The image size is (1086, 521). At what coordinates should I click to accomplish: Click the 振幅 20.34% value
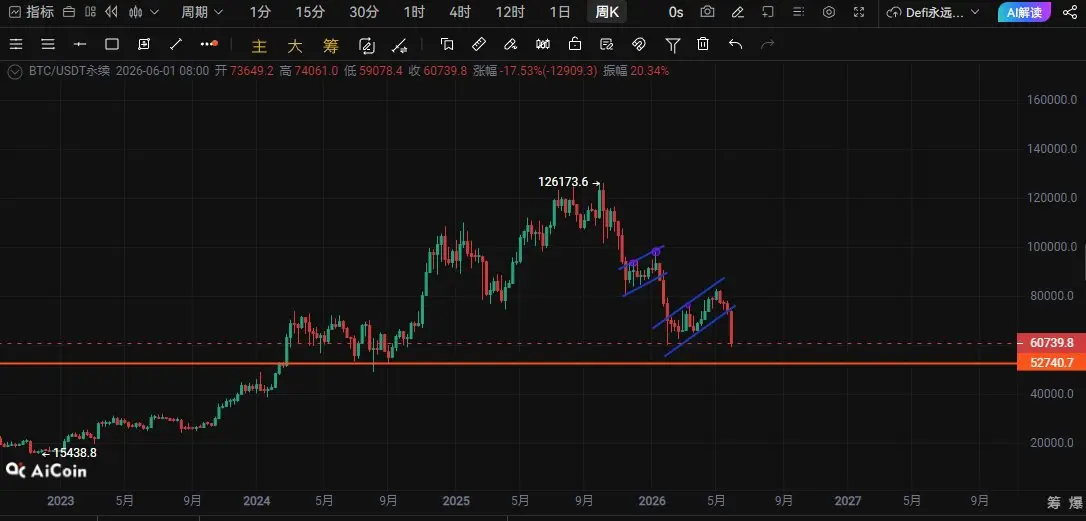click(x=636, y=71)
